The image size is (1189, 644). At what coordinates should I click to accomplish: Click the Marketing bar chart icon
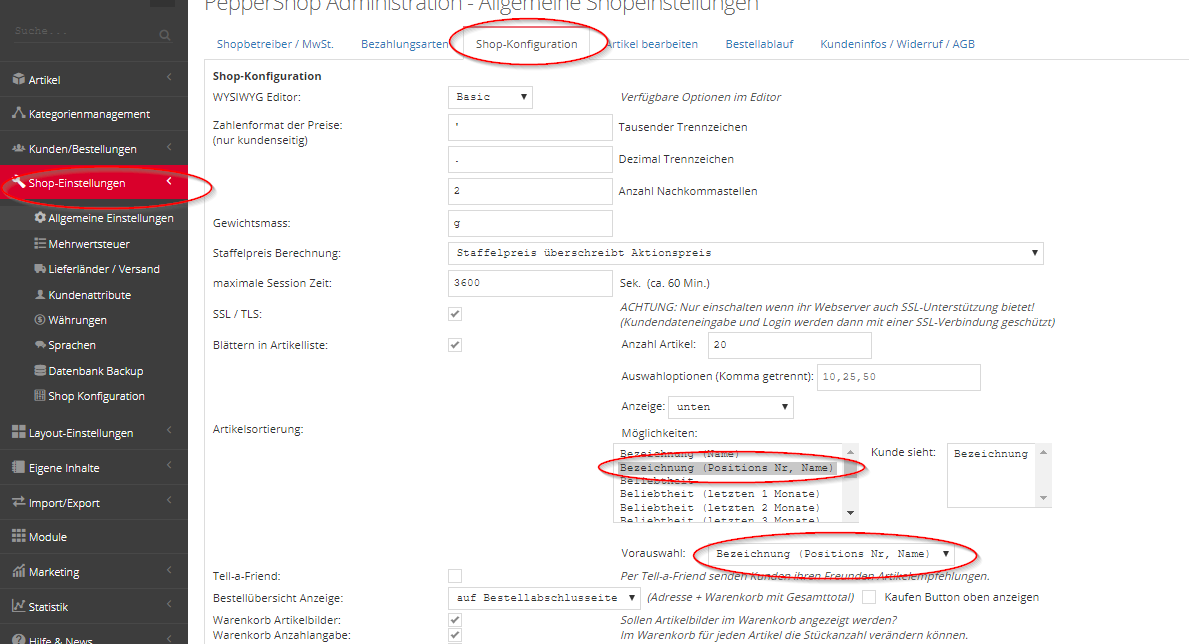tap(19, 571)
